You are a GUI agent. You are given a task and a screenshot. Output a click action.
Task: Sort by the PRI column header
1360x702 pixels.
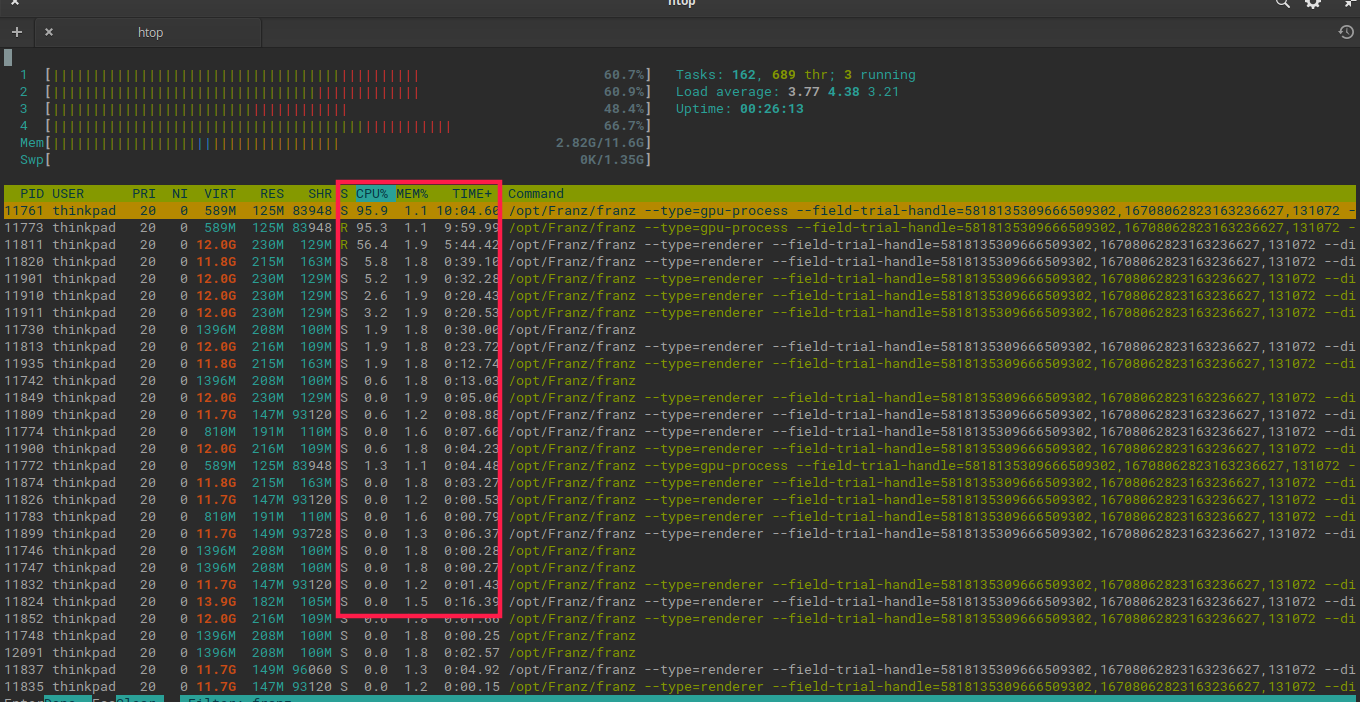pos(143,194)
